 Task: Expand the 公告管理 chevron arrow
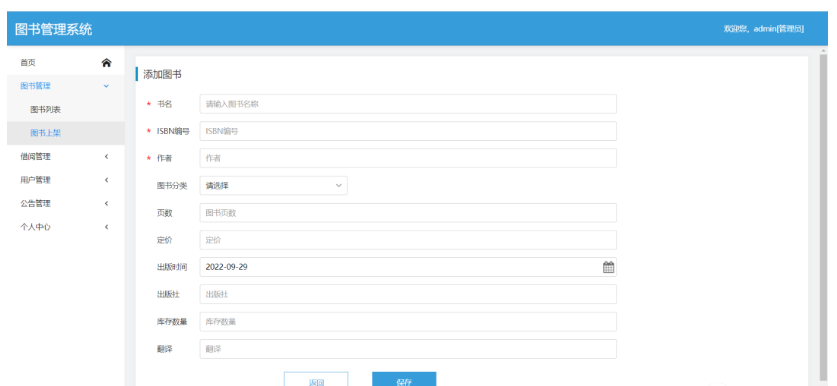click(x=106, y=203)
